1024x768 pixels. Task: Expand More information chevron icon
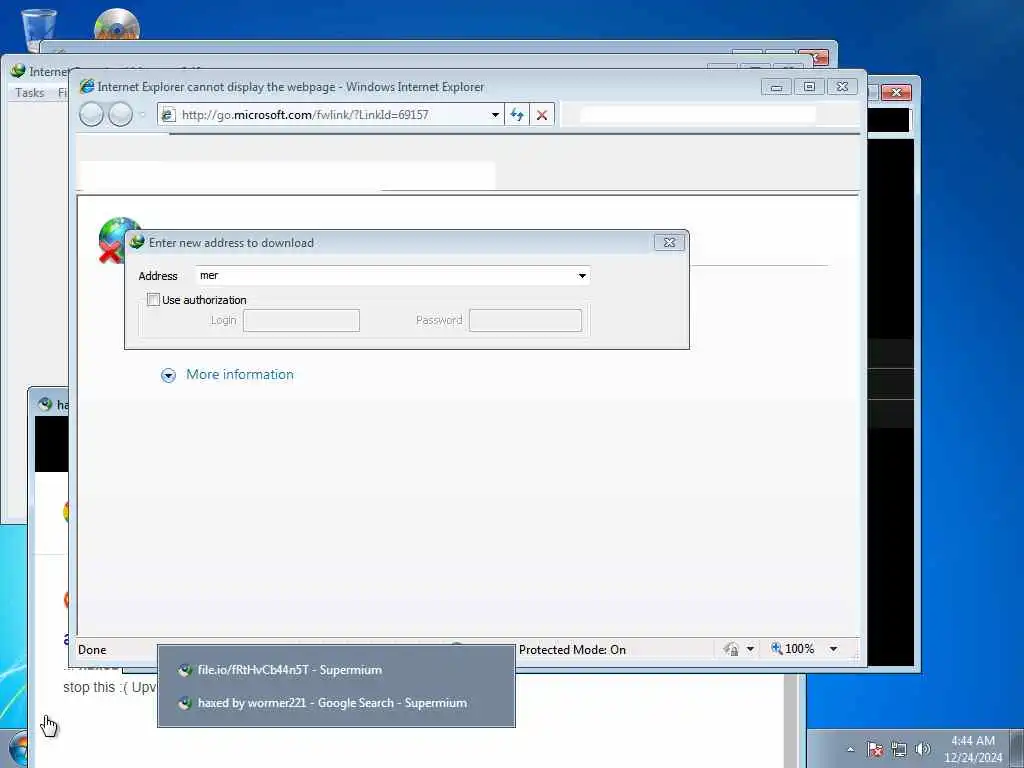tap(168, 376)
